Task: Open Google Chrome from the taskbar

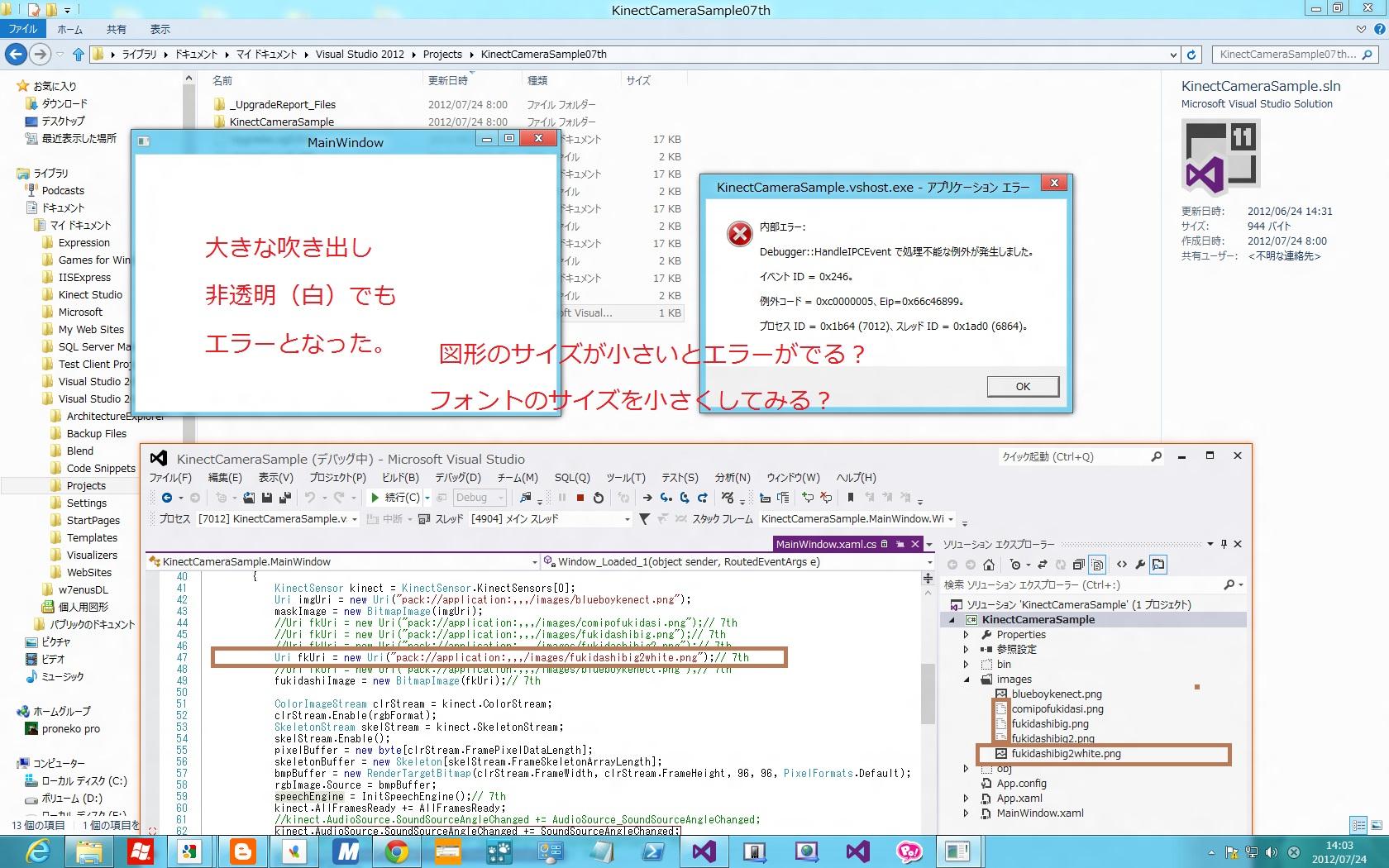Action: click(x=397, y=851)
